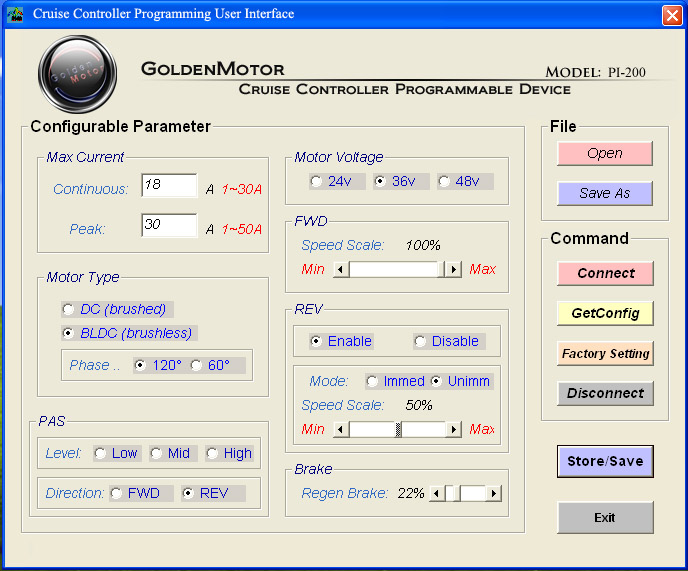Click the Regen Brake slider thumb

coord(457,493)
